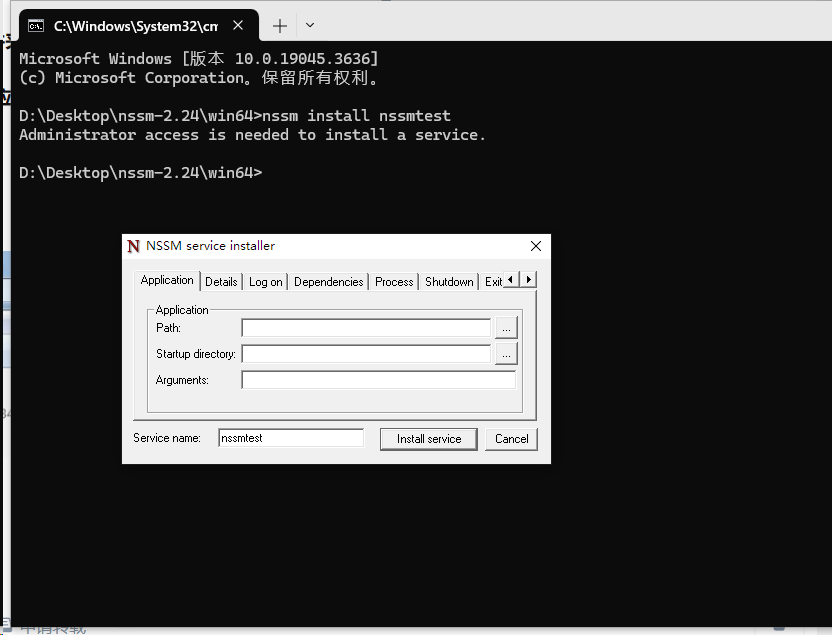The height and width of the screenshot is (635, 832).
Task: Browse for Startup directory using the ... button
Action: click(x=506, y=353)
